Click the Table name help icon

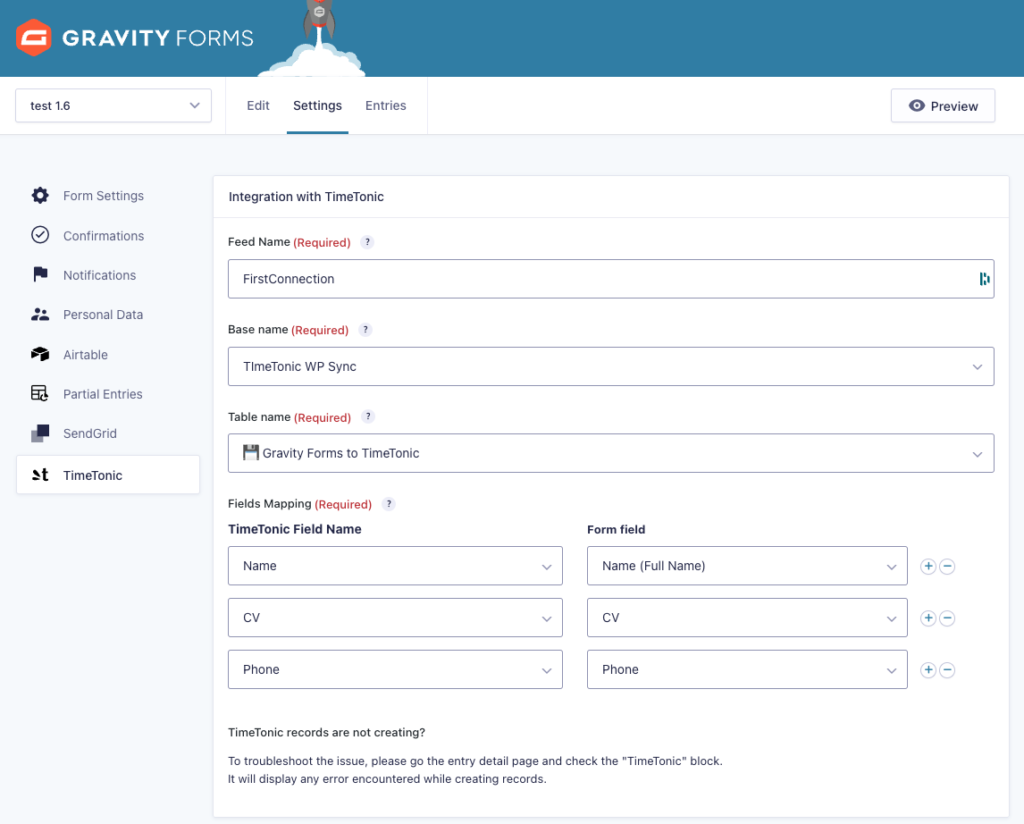point(367,418)
